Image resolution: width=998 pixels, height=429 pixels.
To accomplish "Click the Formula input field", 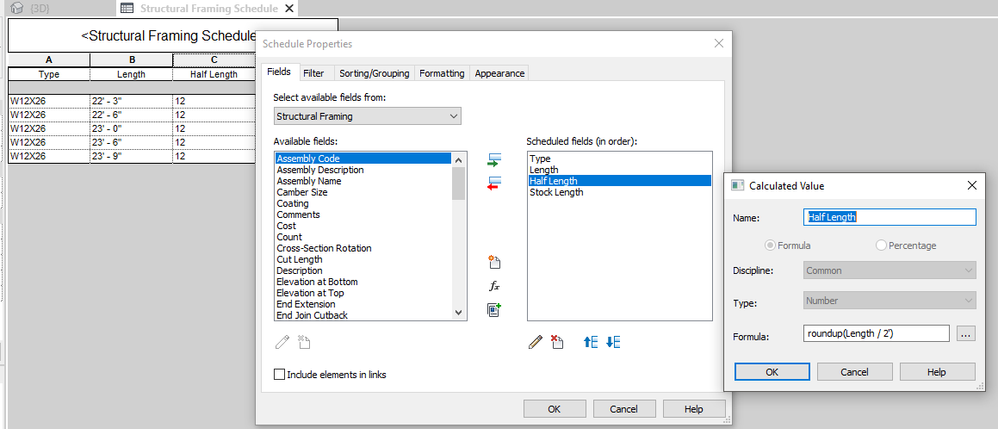I will click(876, 334).
